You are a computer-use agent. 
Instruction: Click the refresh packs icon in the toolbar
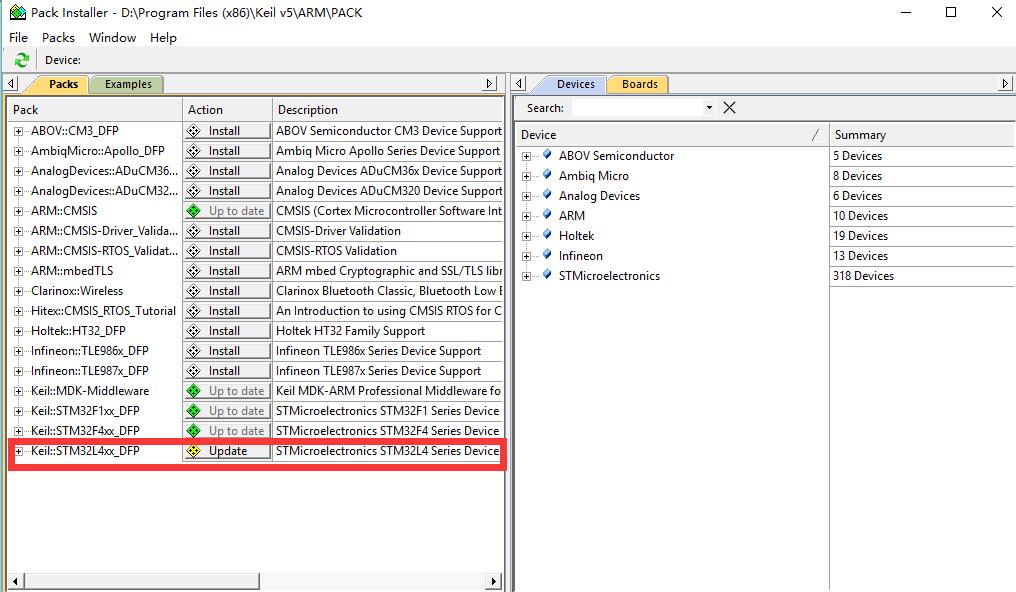tap(20, 59)
